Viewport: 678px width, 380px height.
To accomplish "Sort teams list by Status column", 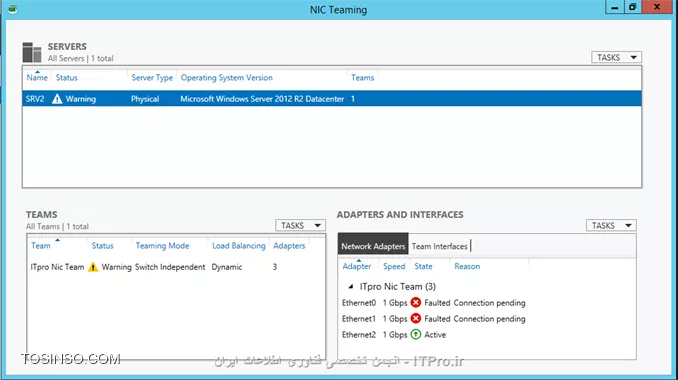I will click(x=102, y=246).
